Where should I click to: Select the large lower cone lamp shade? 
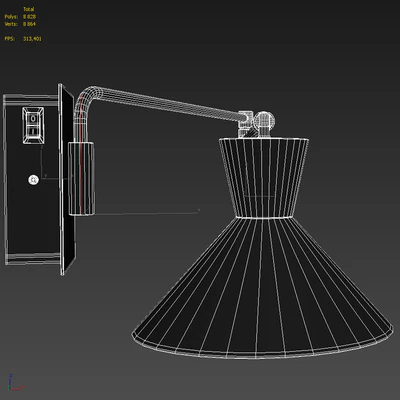[263, 288]
